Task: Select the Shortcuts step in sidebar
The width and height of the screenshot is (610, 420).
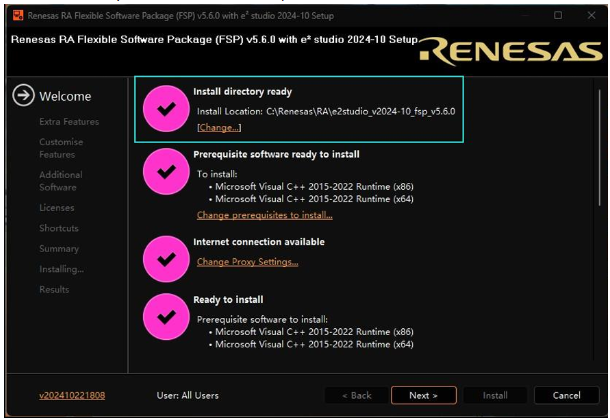Action: tap(59, 228)
